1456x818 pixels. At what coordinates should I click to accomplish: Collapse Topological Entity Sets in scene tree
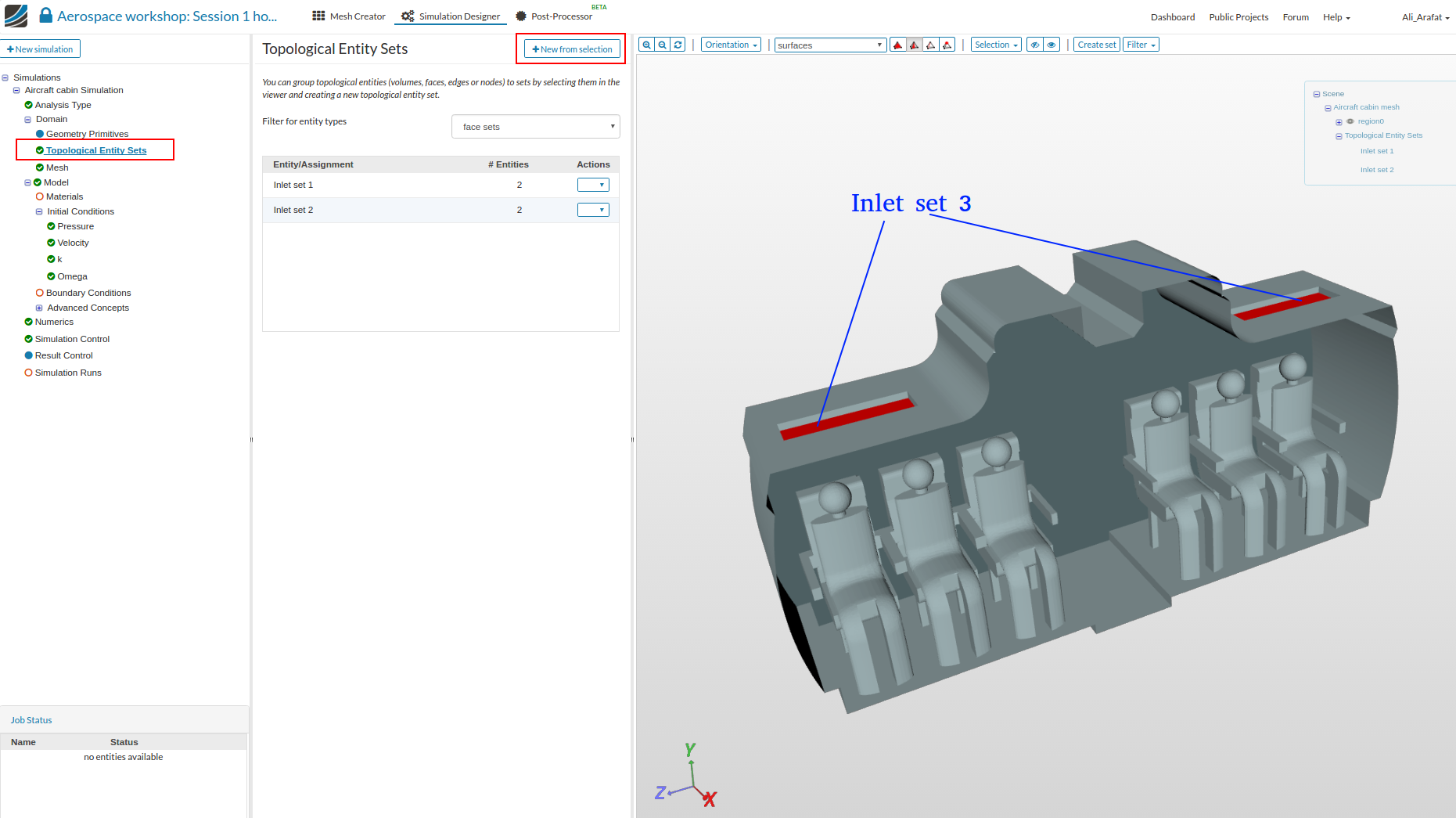pos(1339,136)
